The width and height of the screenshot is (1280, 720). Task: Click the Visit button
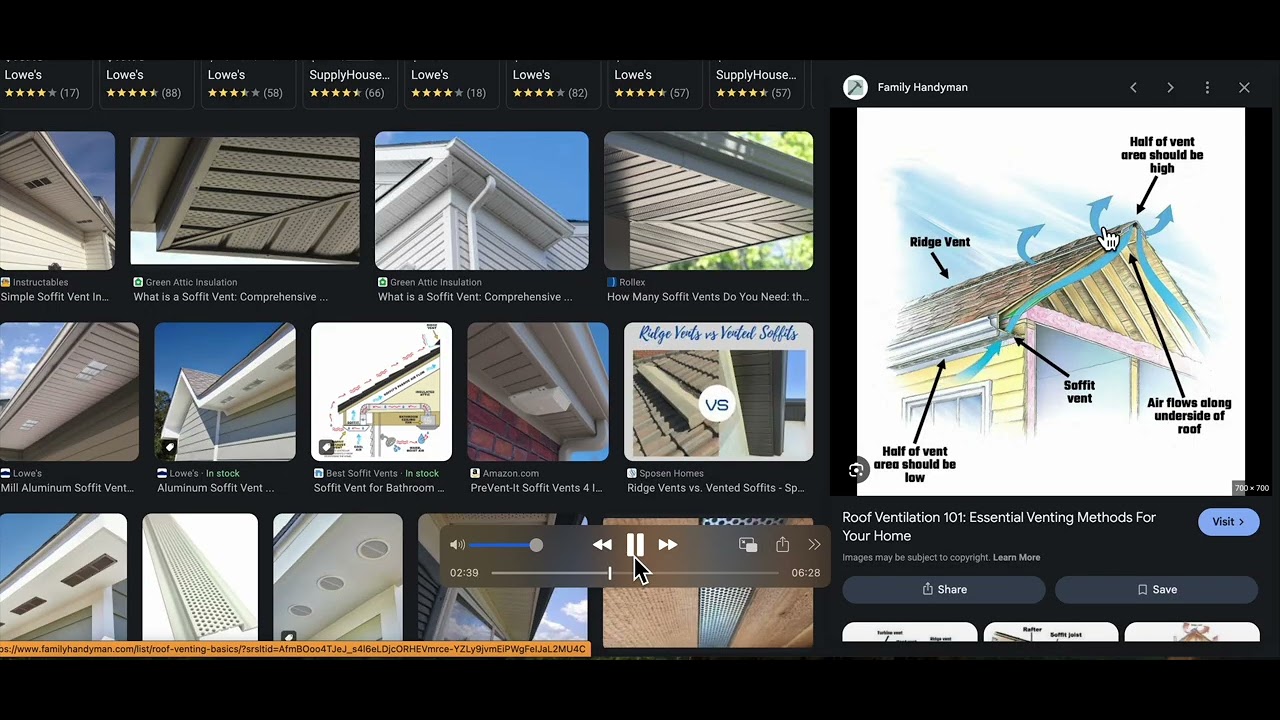click(1228, 521)
